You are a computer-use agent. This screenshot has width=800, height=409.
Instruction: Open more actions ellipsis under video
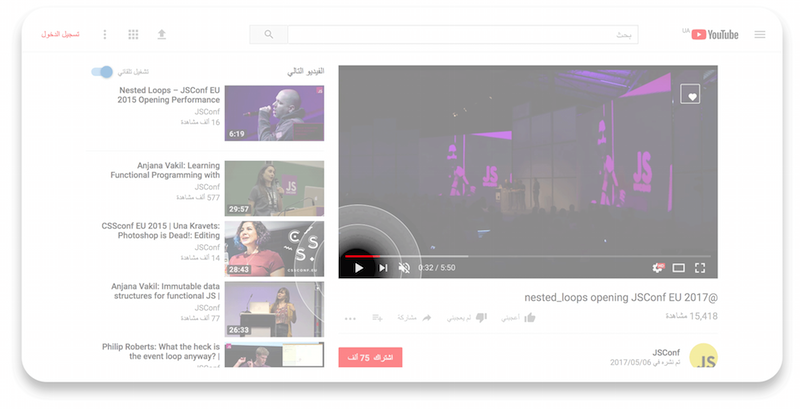point(350,319)
